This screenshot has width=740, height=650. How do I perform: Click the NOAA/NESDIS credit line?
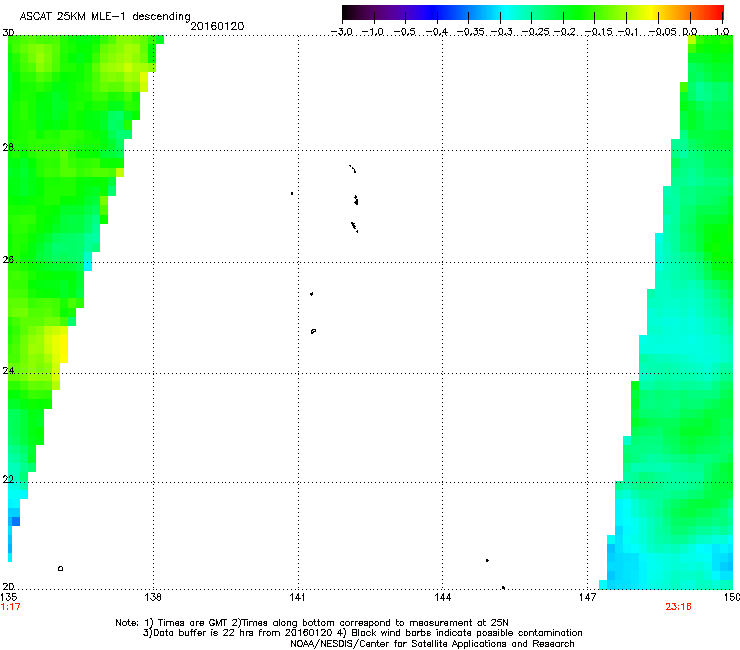point(432,644)
